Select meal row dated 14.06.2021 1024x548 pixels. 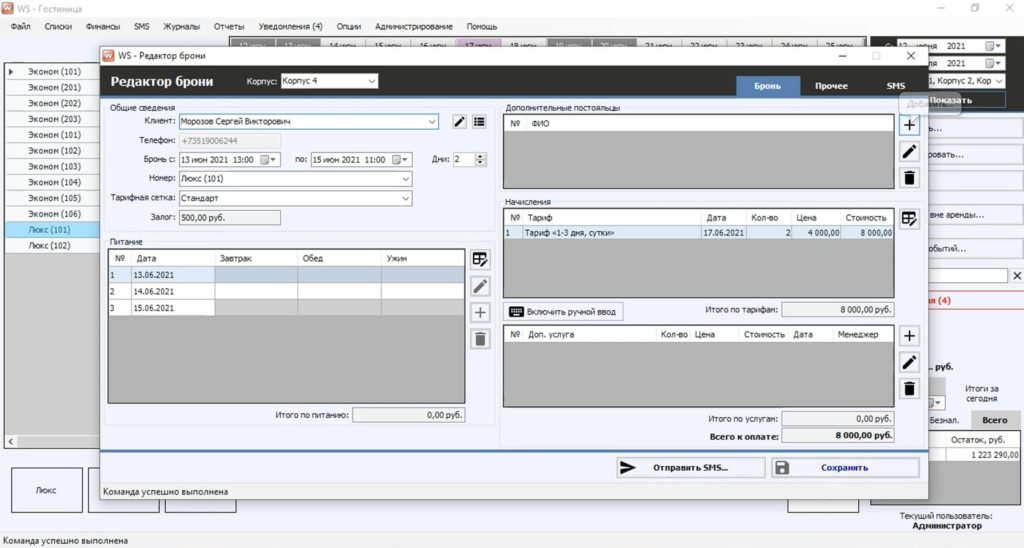(286, 291)
